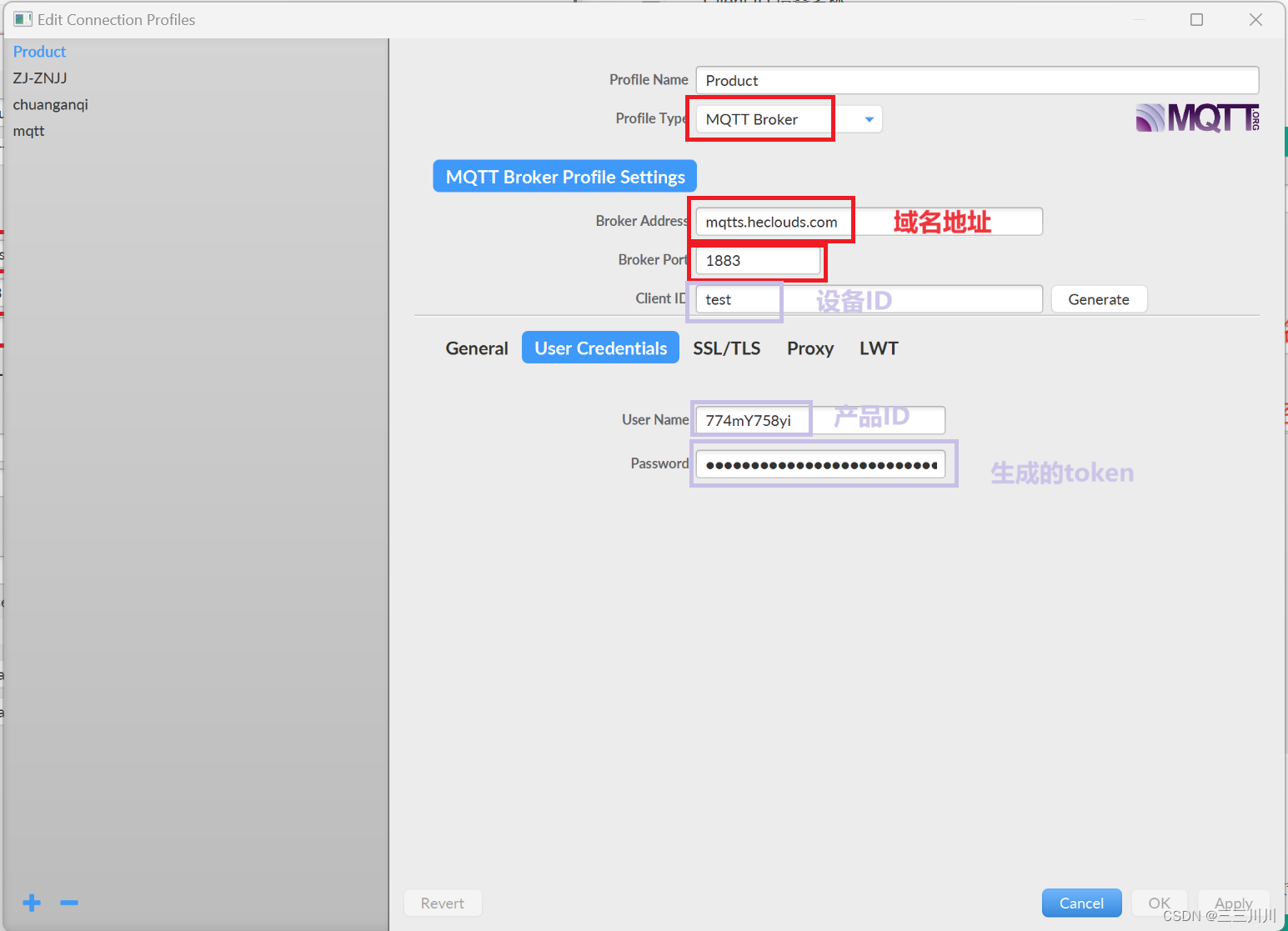
Task: Click the add profile plus icon
Action: pyautogui.click(x=32, y=903)
